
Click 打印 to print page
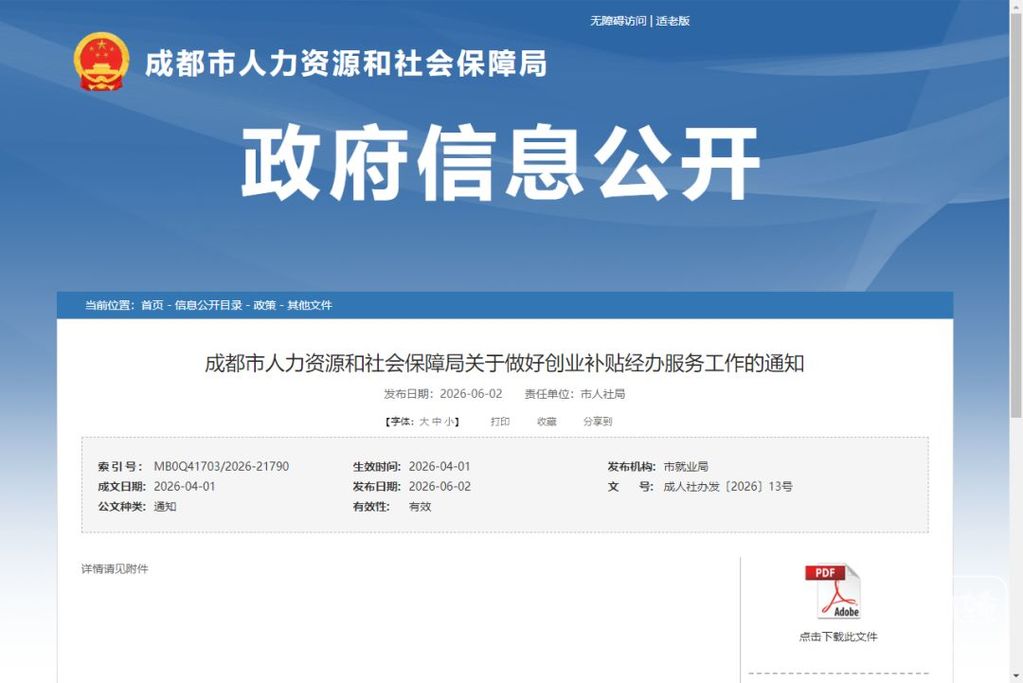[x=500, y=422]
